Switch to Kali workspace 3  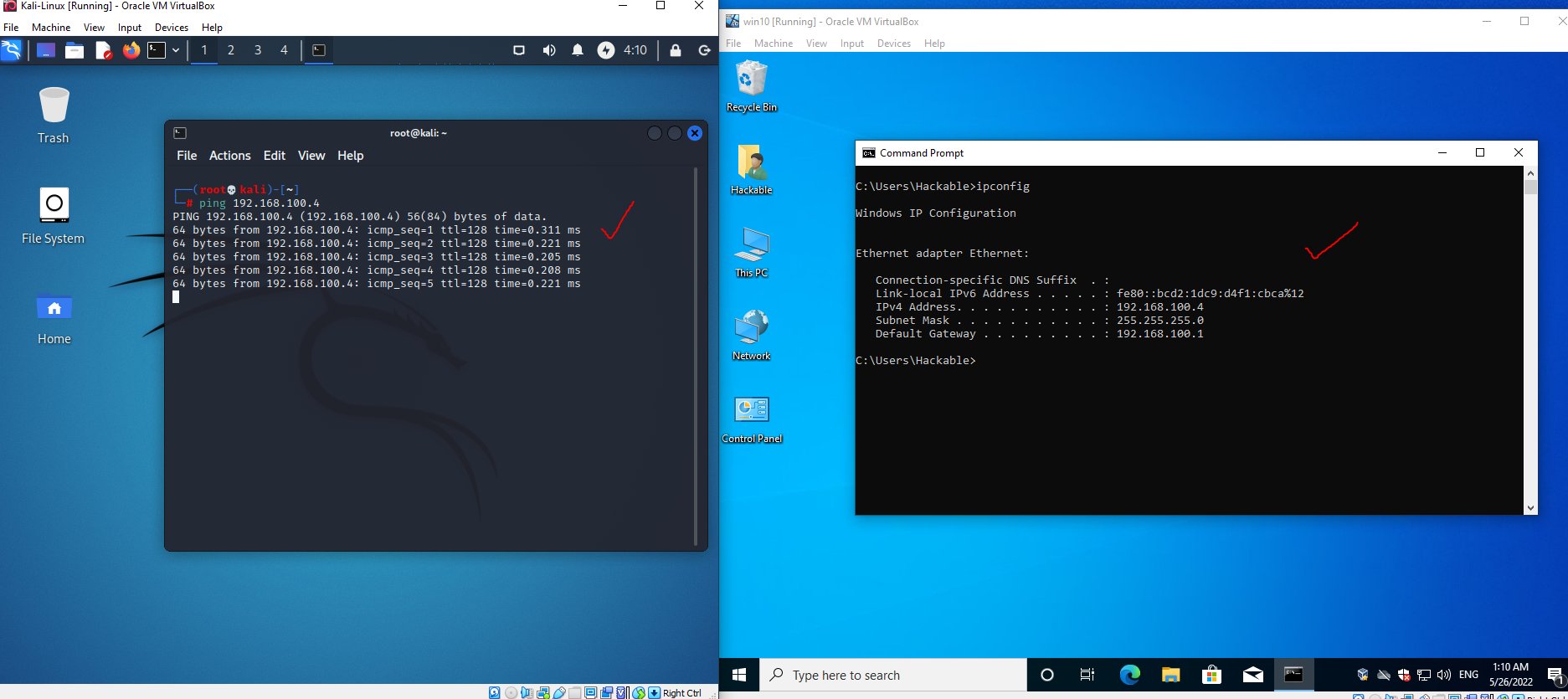258,50
